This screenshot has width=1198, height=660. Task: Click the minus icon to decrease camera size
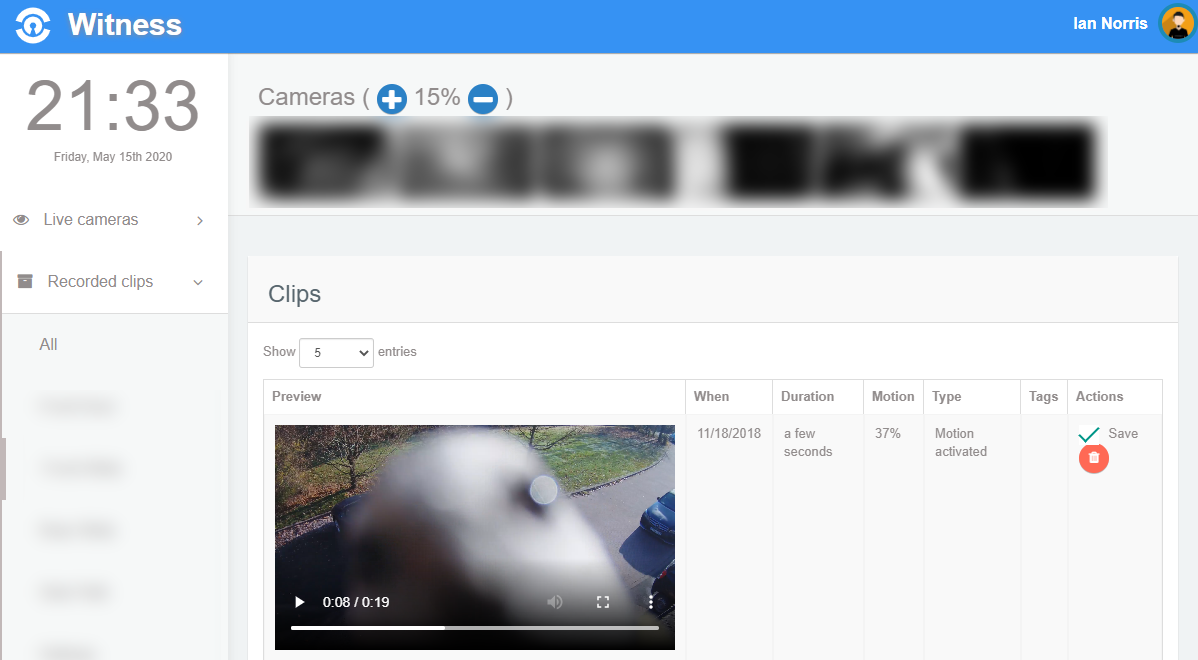(483, 99)
